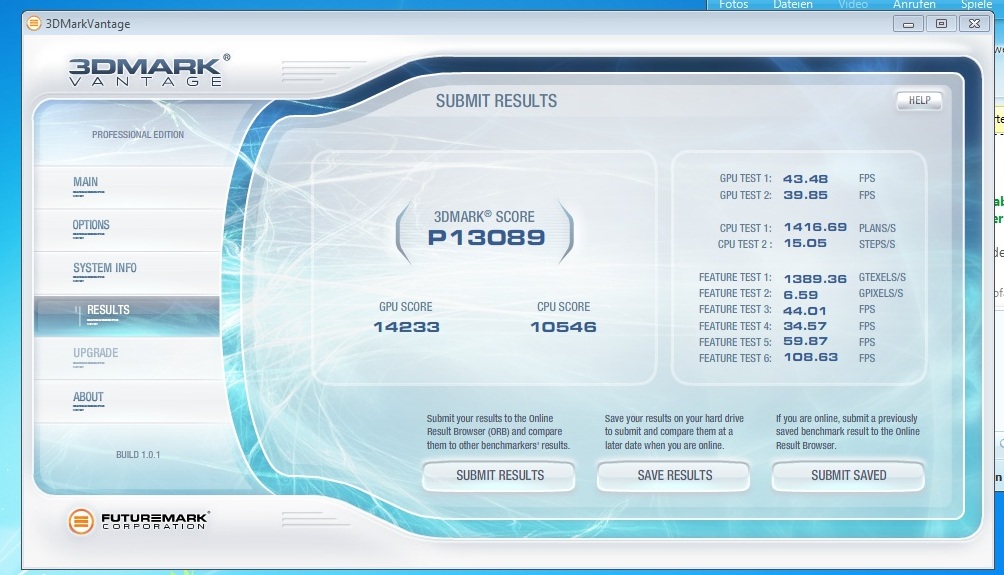1004x575 pixels.
Task: Open the Dateien tab in background window
Action: [793, 4]
